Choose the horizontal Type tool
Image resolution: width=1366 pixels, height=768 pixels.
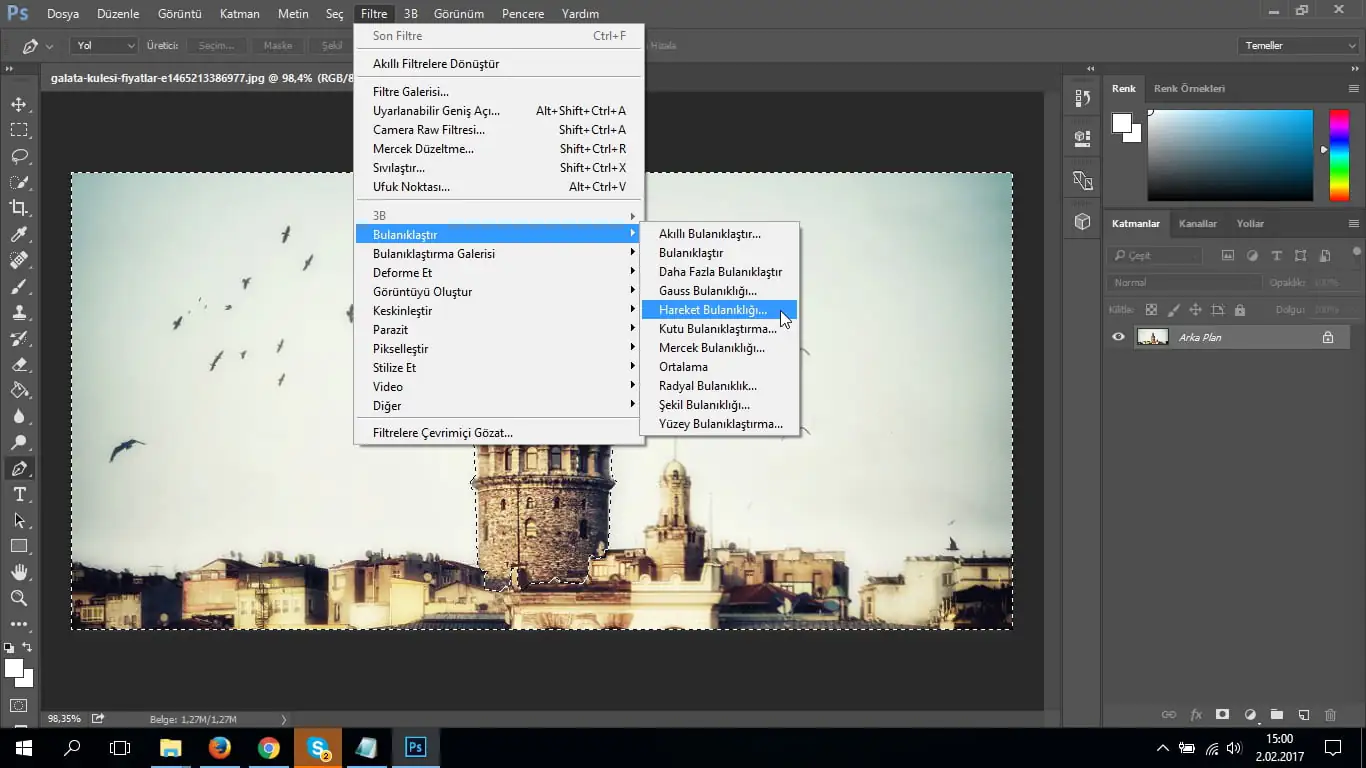pyautogui.click(x=19, y=494)
